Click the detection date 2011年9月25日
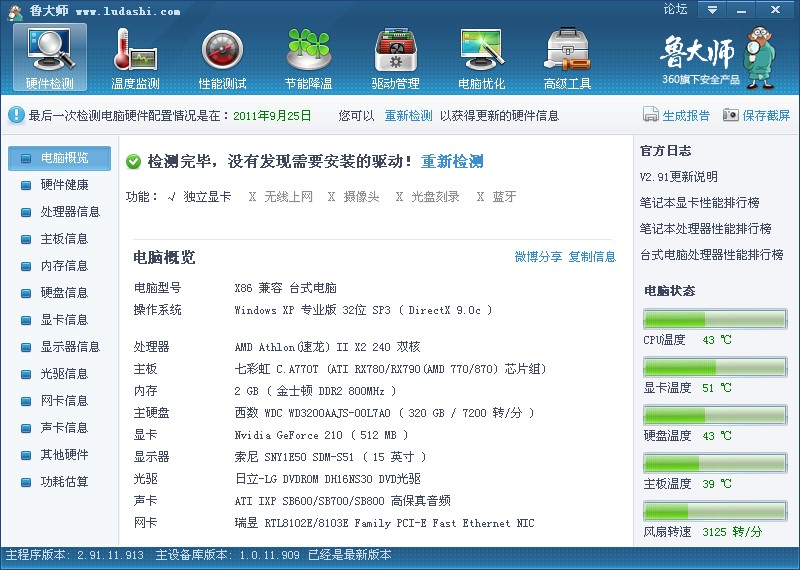 coord(272,116)
